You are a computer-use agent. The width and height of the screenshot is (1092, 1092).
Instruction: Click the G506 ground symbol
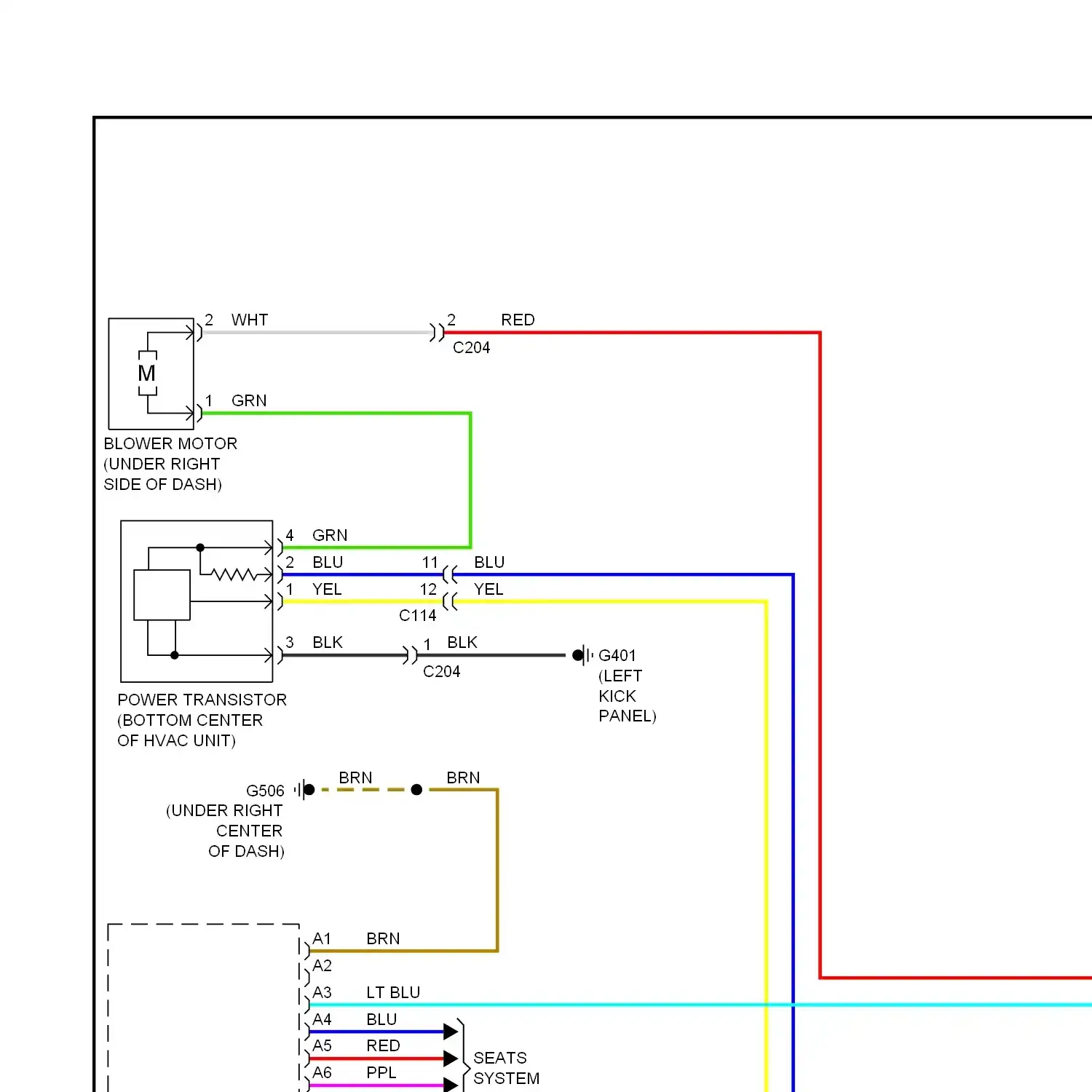point(304,789)
